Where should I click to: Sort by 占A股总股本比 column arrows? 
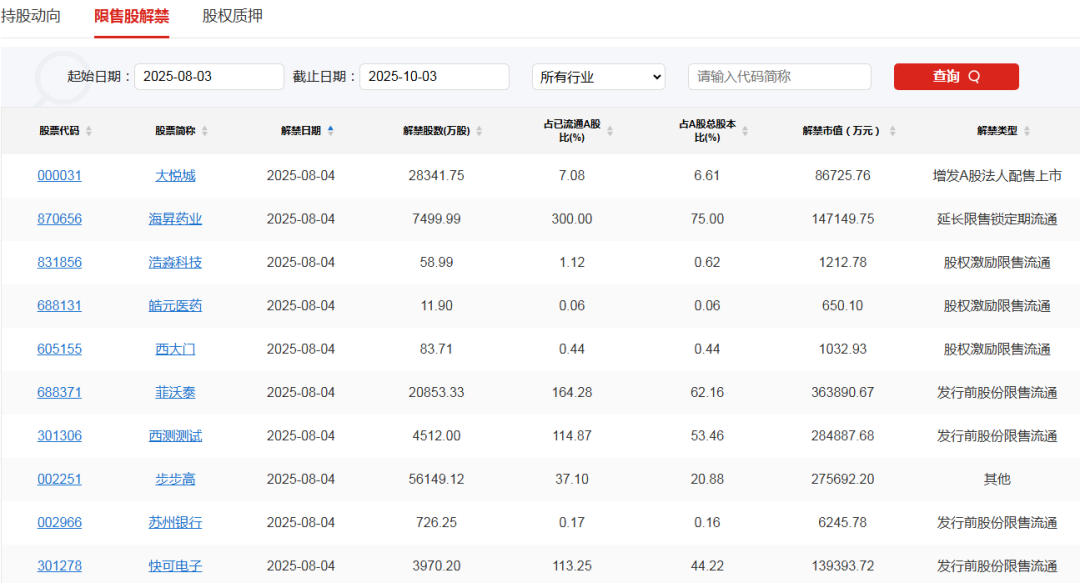coord(745,131)
